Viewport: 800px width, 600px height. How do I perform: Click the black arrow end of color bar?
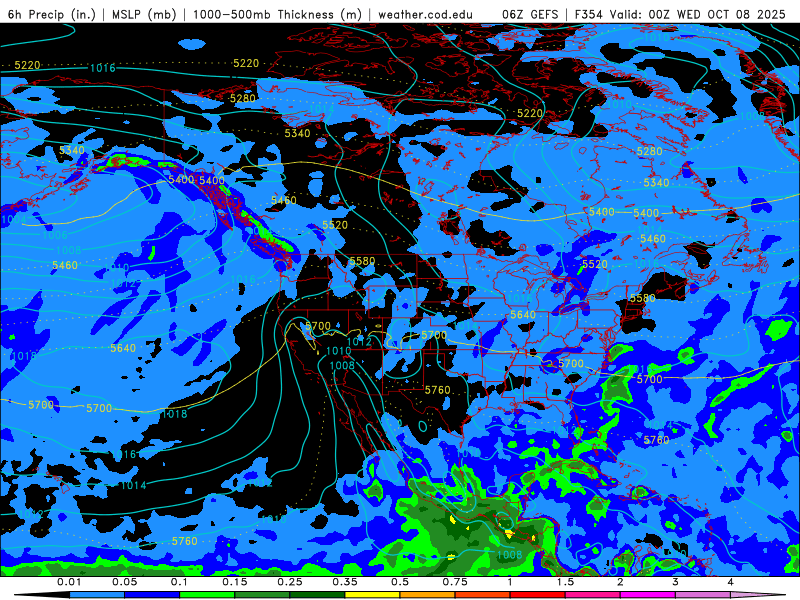click(42, 595)
